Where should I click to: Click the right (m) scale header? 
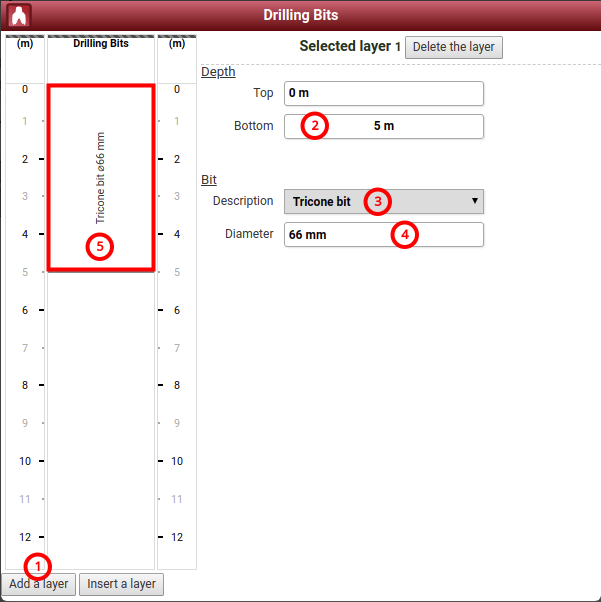click(x=177, y=44)
